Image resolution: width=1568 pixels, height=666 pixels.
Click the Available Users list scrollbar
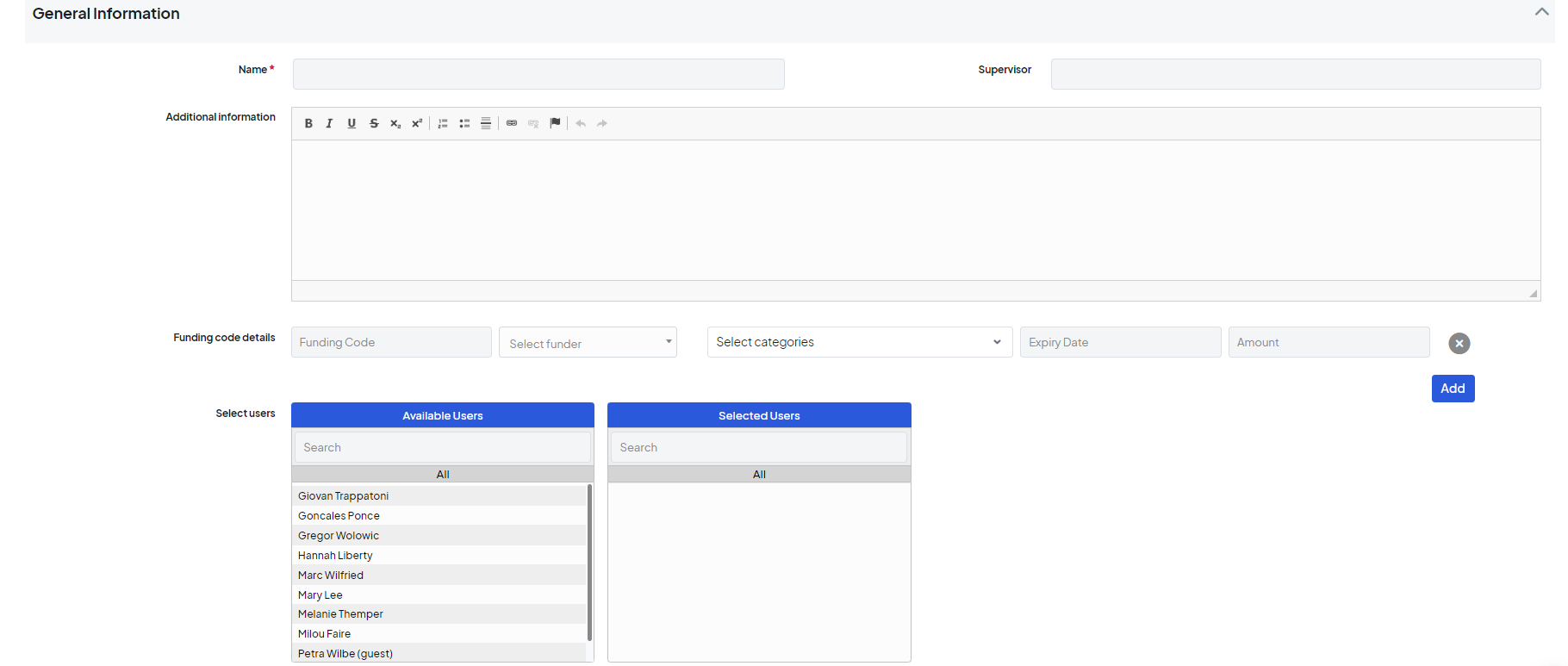(589, 562)
